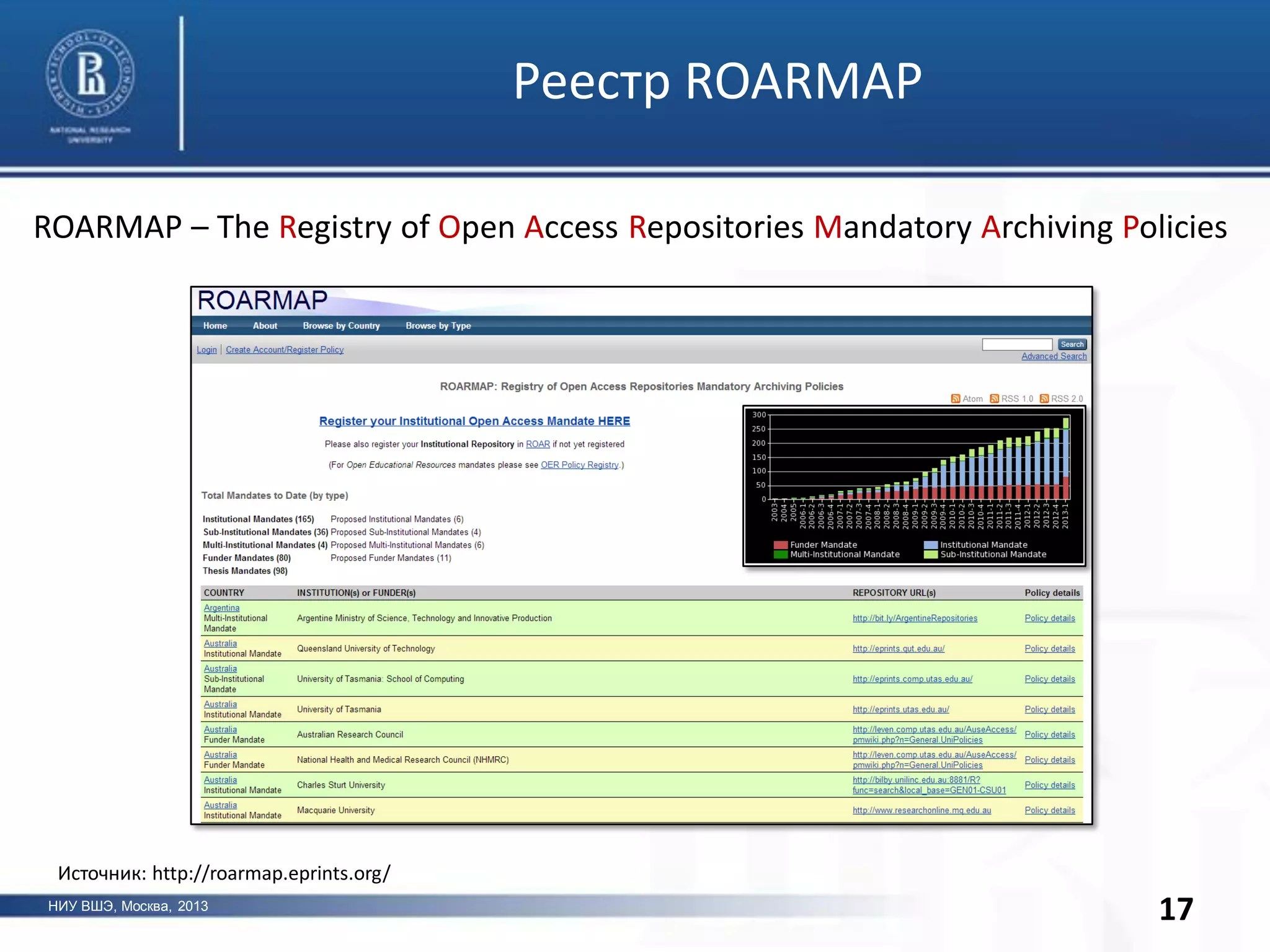Click the ROARMAP site logo
Screen dimensions: 1270x952
tap(262, 301)
